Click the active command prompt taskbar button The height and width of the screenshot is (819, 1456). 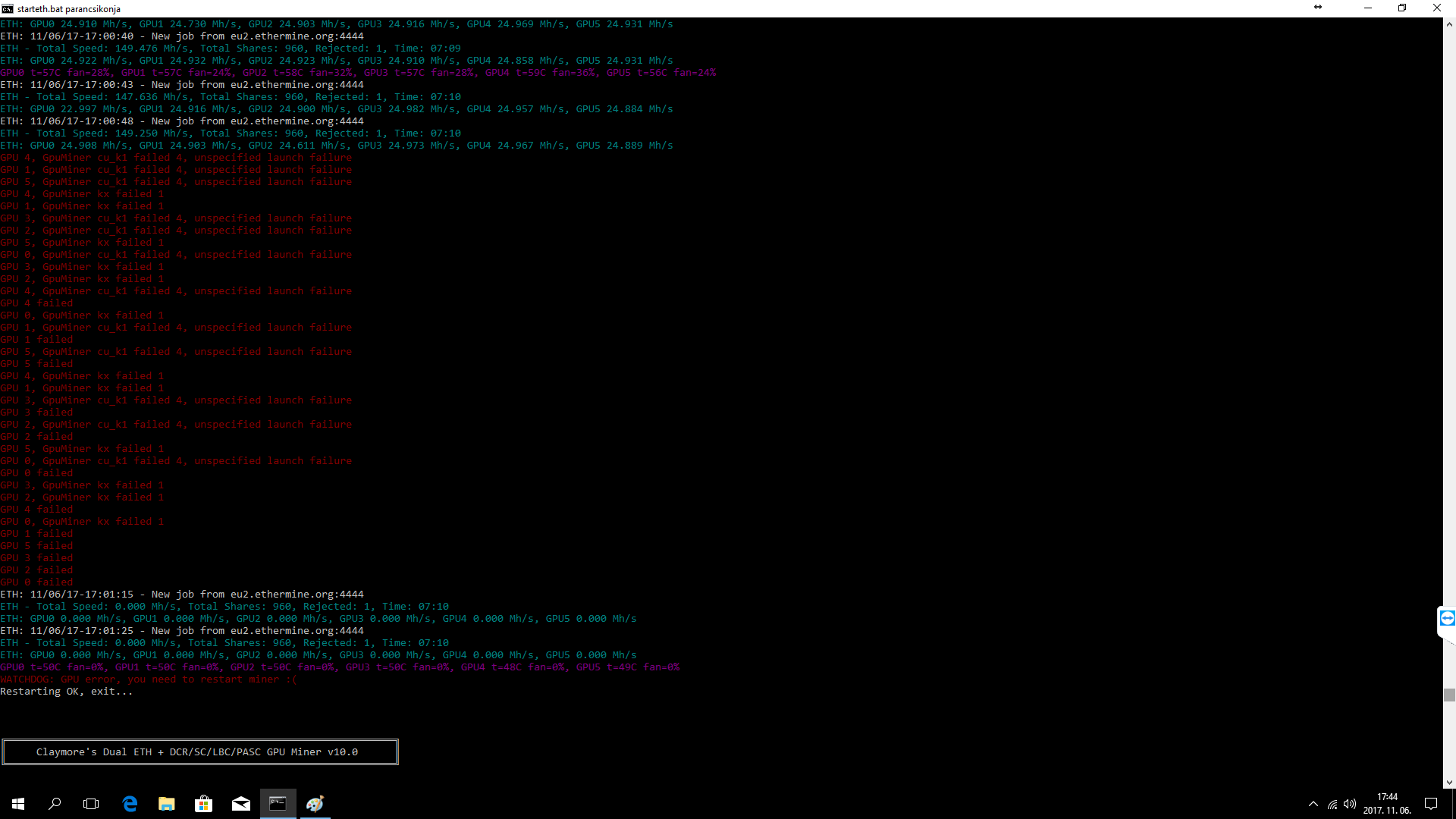pyautogui.click(x=278, y=804)
